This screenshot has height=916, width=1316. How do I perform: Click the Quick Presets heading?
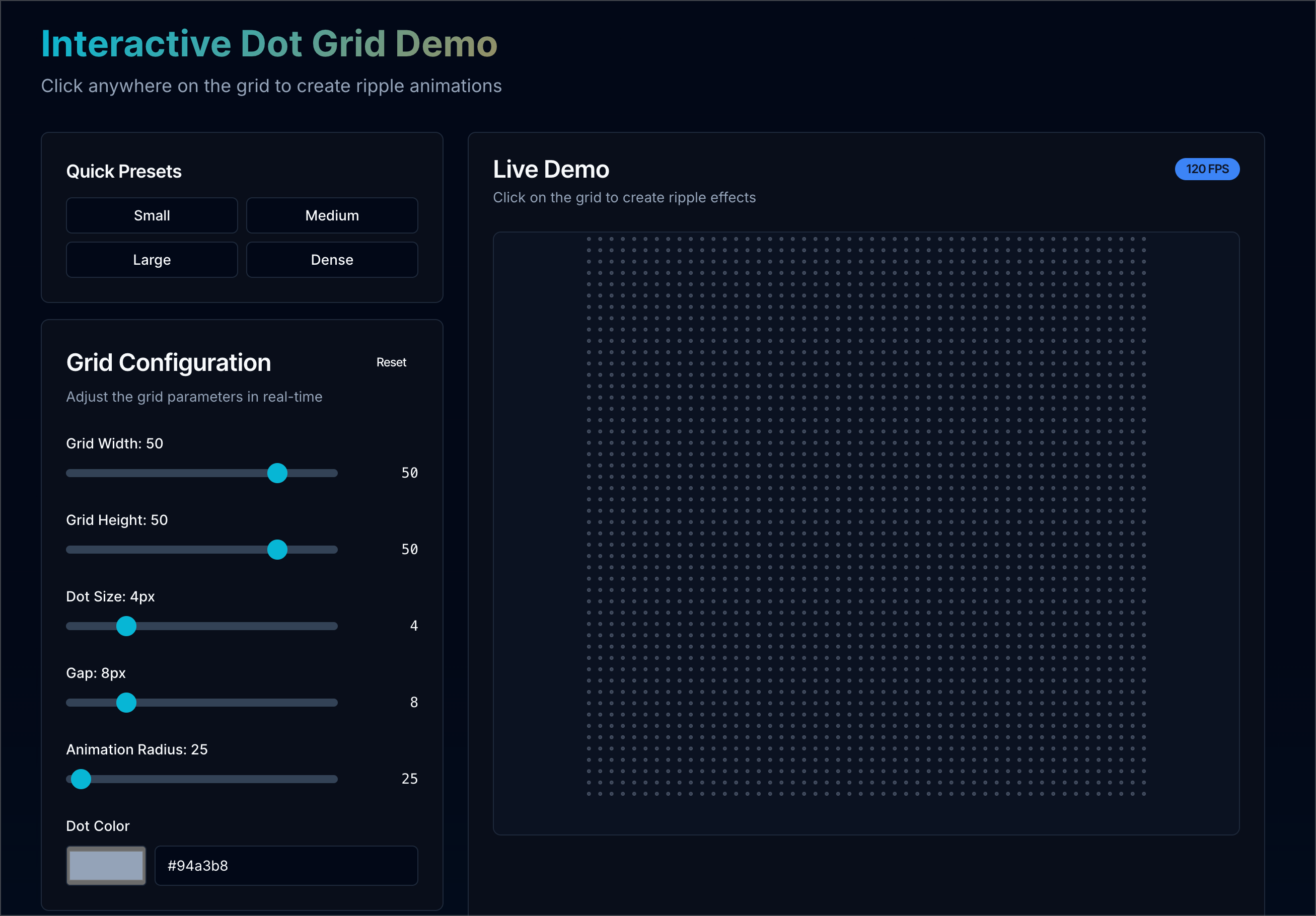point(124,170)
